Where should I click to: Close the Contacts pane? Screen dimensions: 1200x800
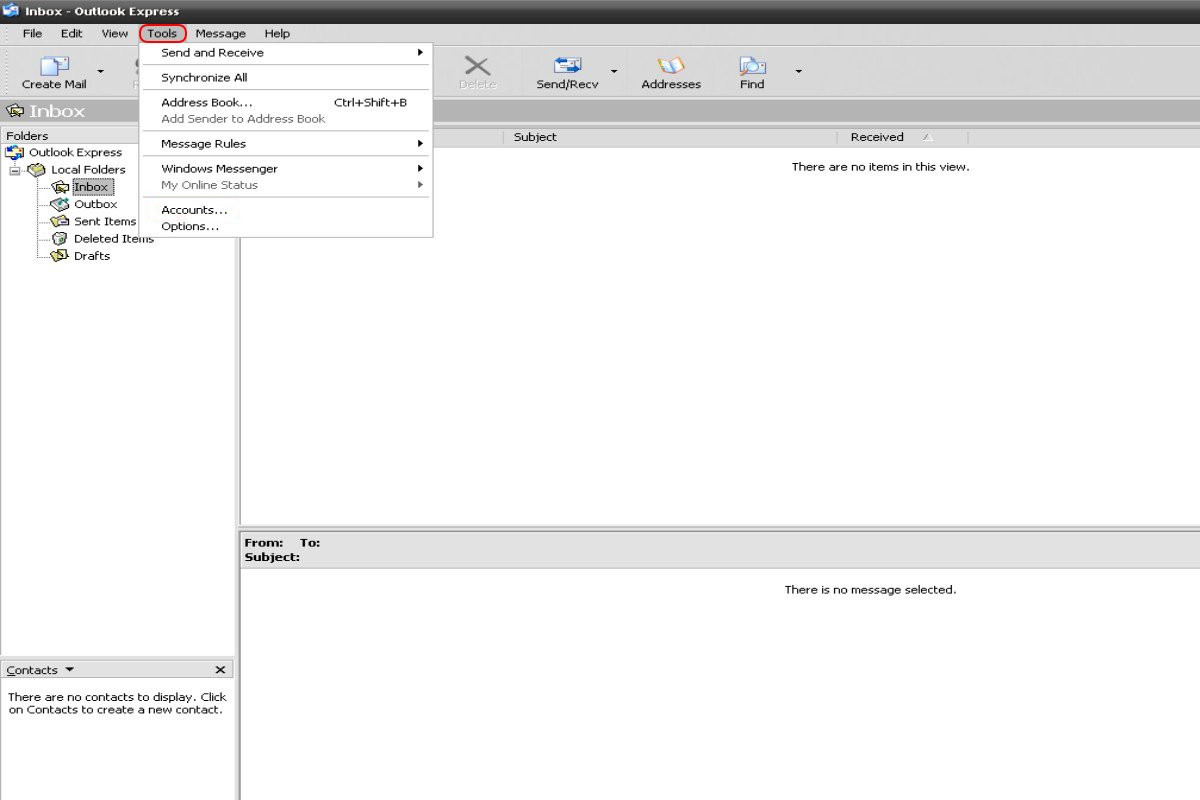tap(220, 670)
